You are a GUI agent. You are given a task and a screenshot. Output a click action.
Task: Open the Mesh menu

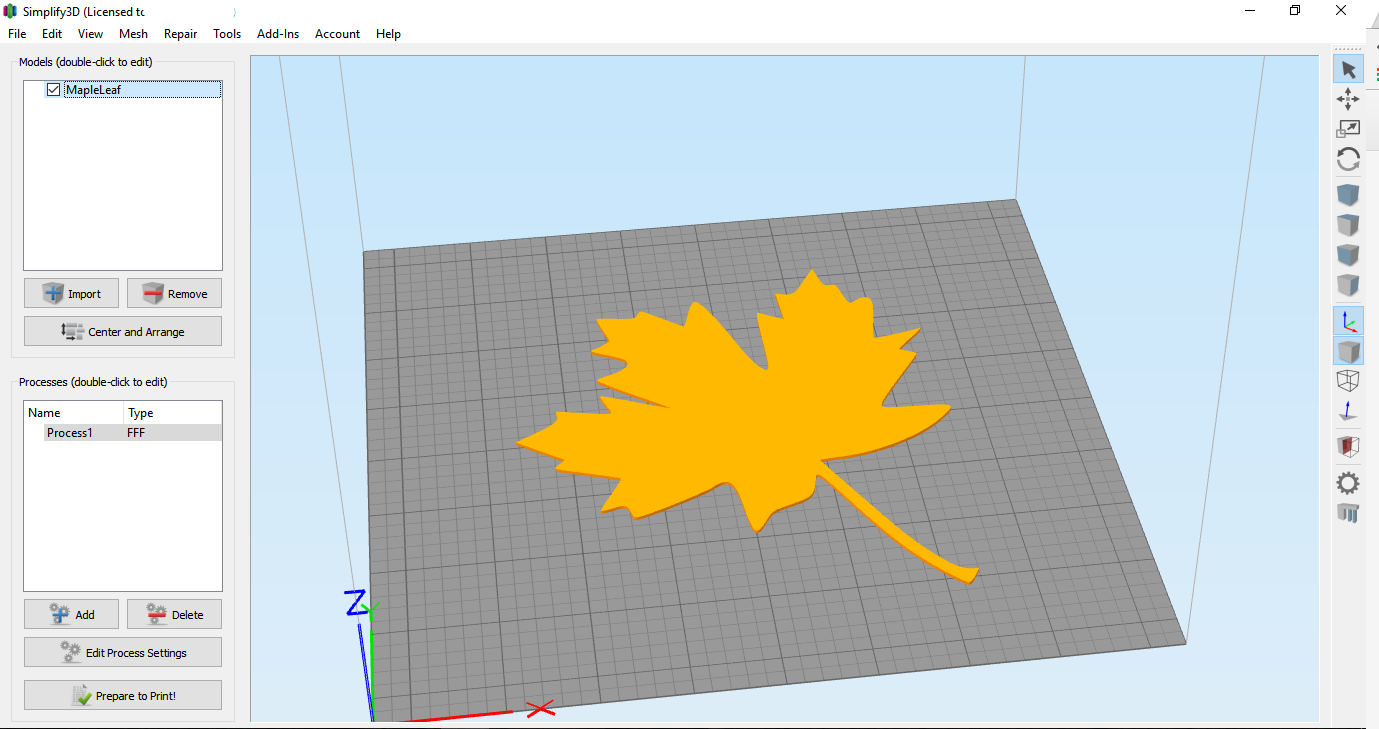click(x=133, y=34)
